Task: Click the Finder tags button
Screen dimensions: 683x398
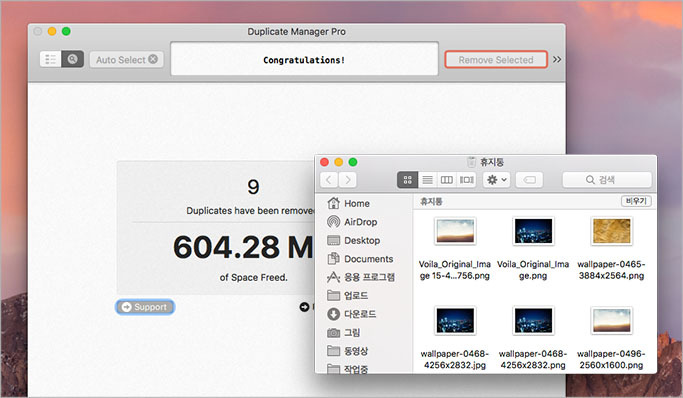Action: 529,180
